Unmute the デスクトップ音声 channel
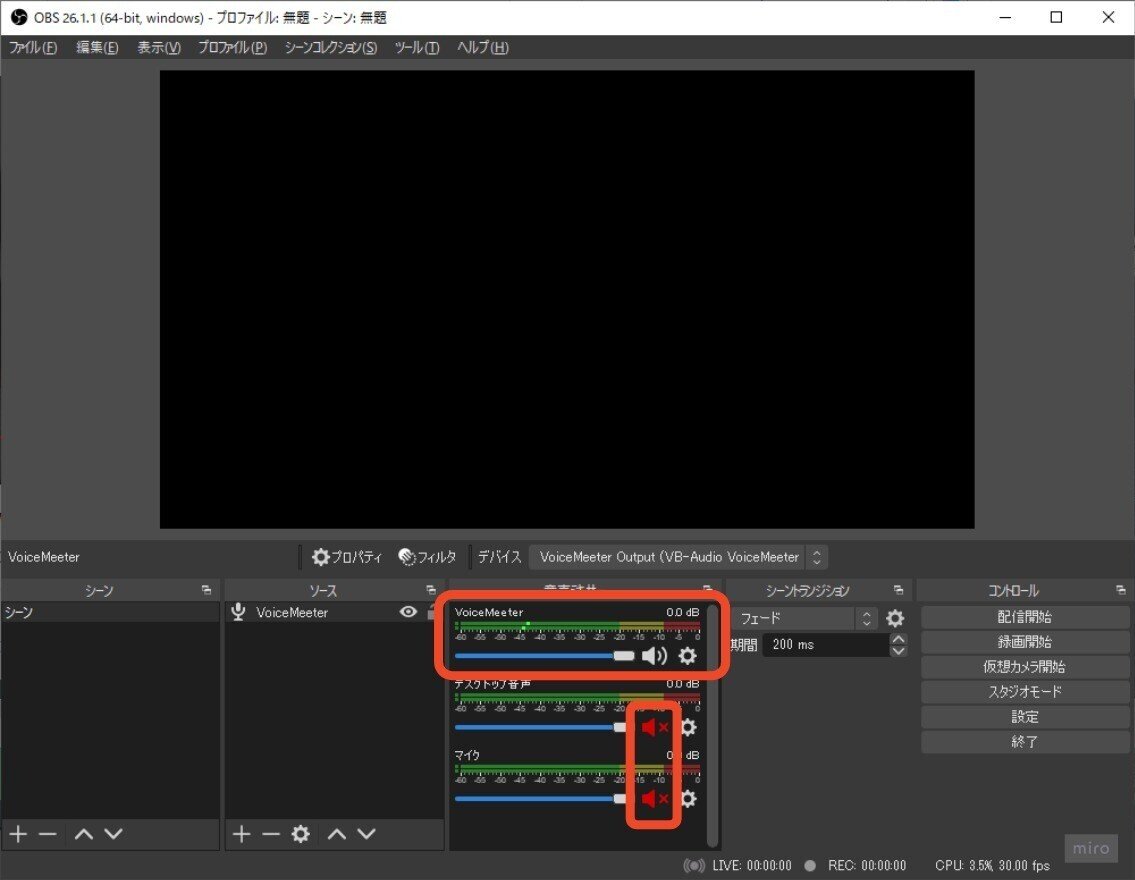 654,727
